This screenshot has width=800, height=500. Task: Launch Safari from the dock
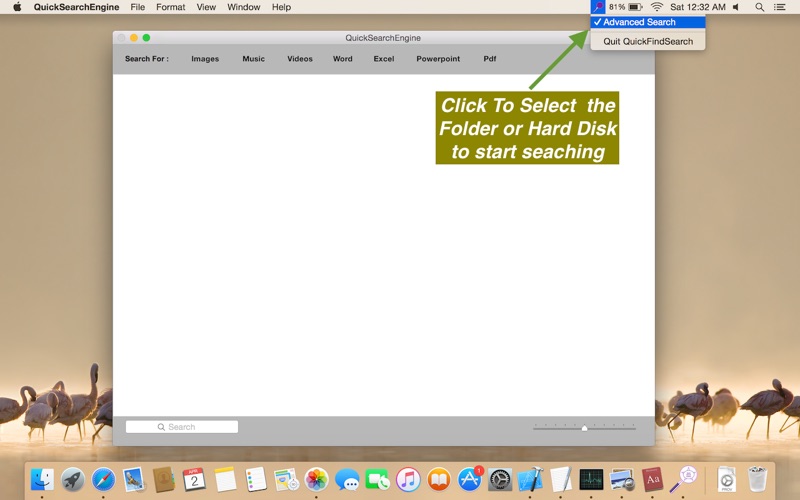[103, 480]
